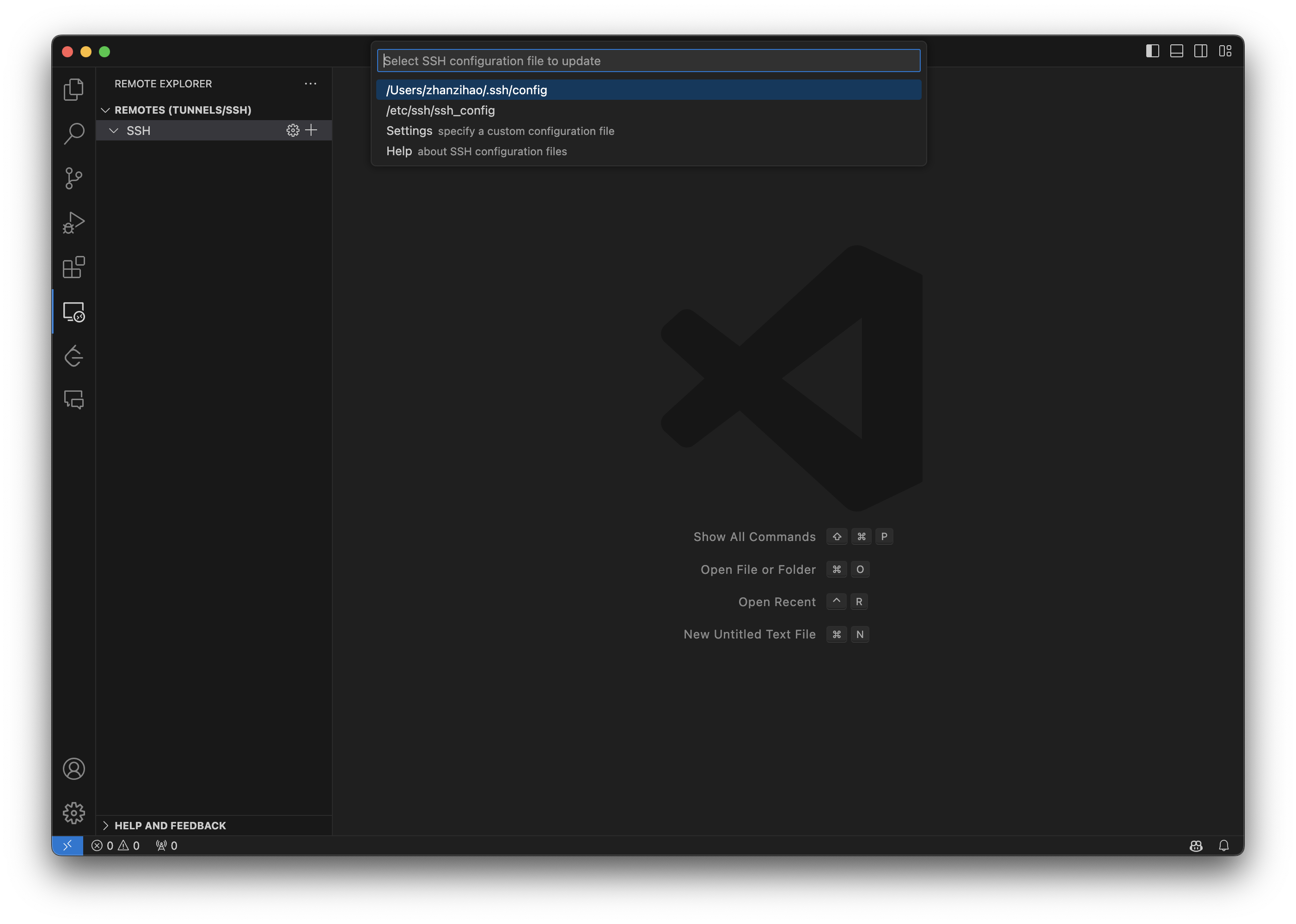Click the Remote Explorer activity bar icon
The image size is (1296, 924).
click(x=73, y=312)
